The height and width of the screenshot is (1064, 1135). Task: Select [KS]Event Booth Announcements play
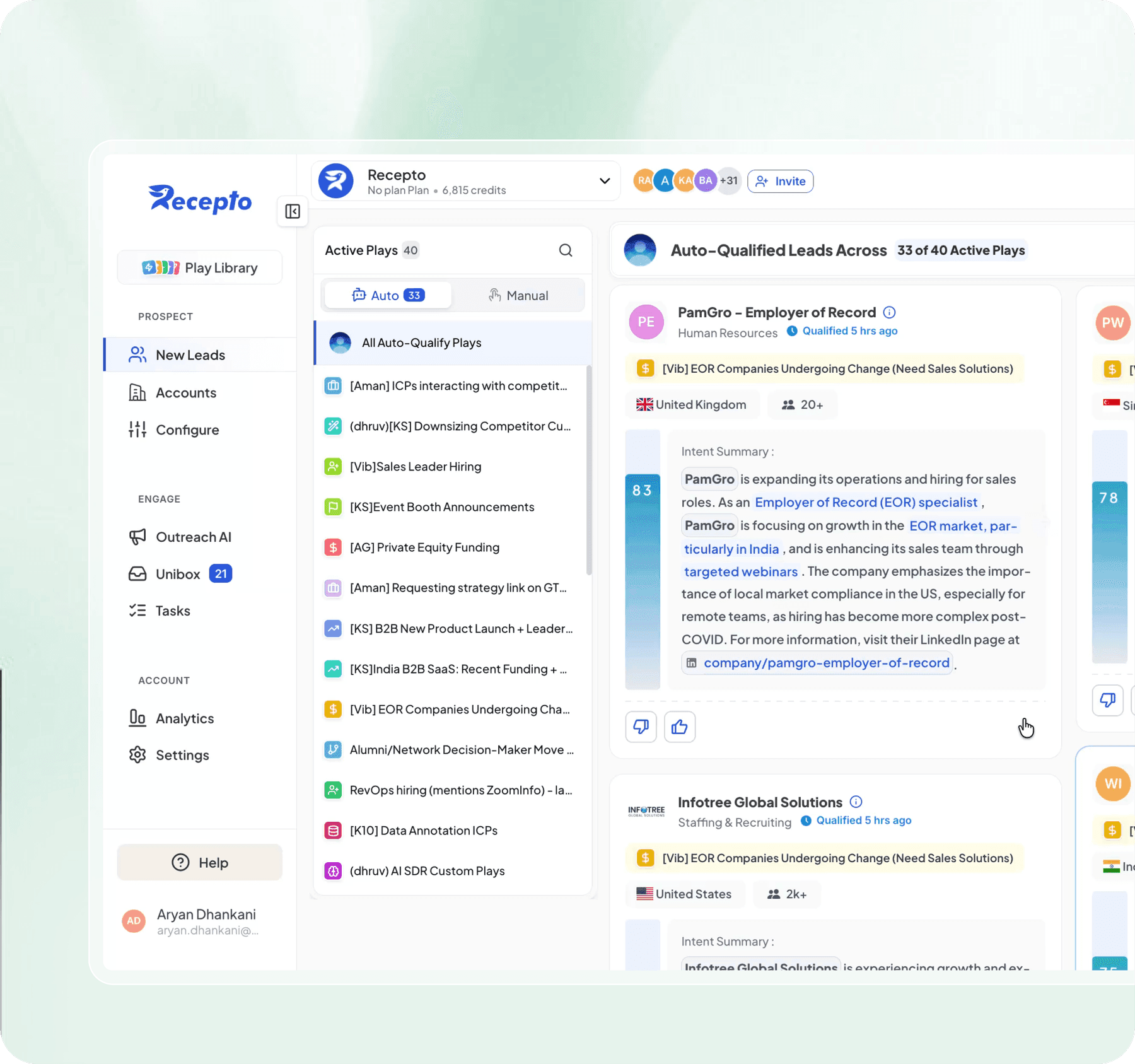pyautogui.click(x=451, y=506)
